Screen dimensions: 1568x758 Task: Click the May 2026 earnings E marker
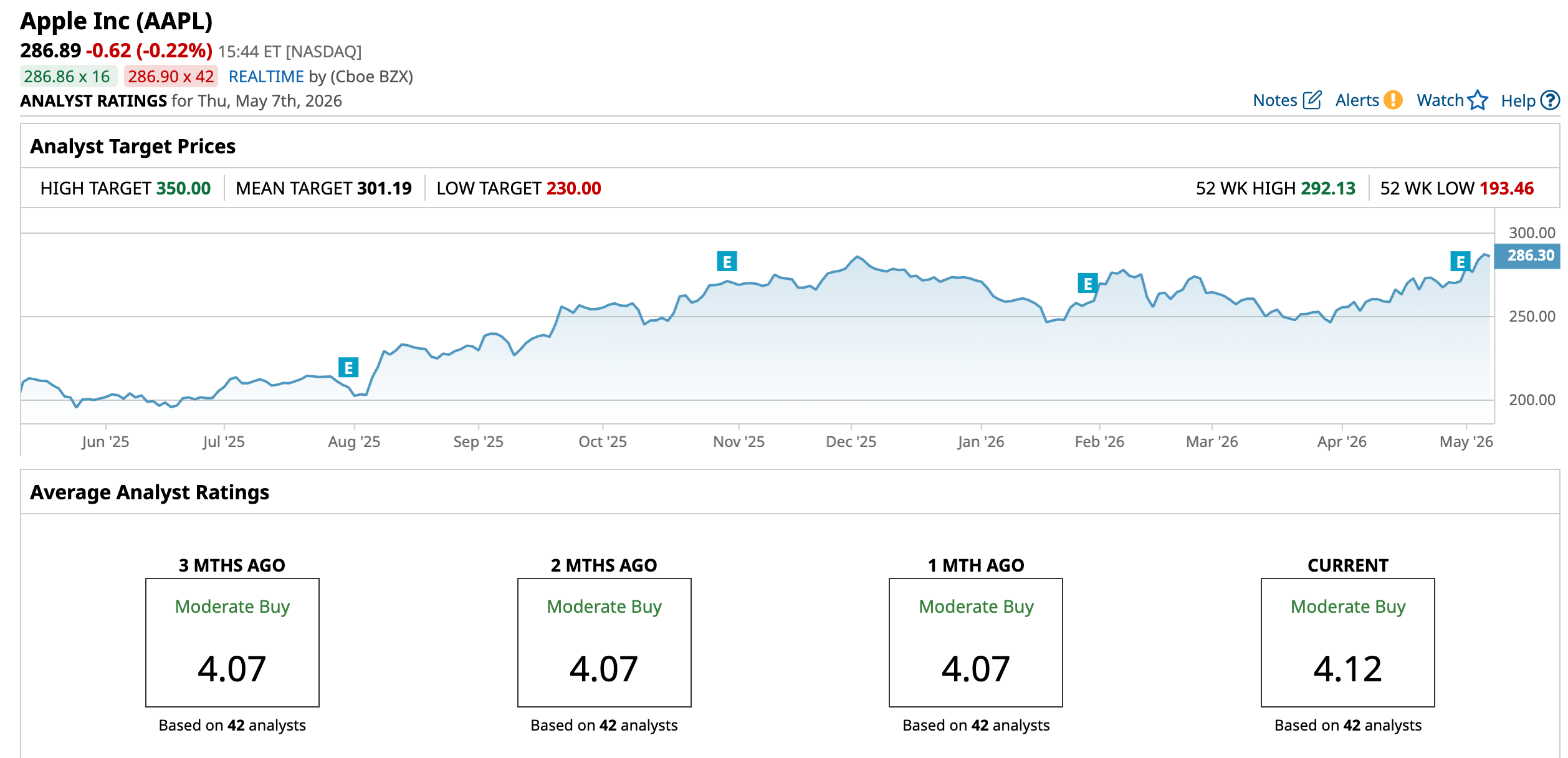click(x=1460, y=261)
